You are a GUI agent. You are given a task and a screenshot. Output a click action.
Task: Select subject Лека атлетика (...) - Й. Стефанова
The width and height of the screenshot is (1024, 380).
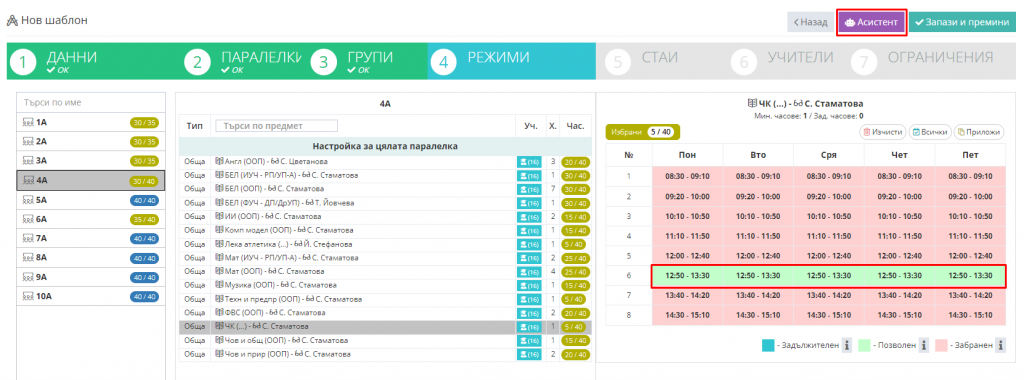coord(283,244)
